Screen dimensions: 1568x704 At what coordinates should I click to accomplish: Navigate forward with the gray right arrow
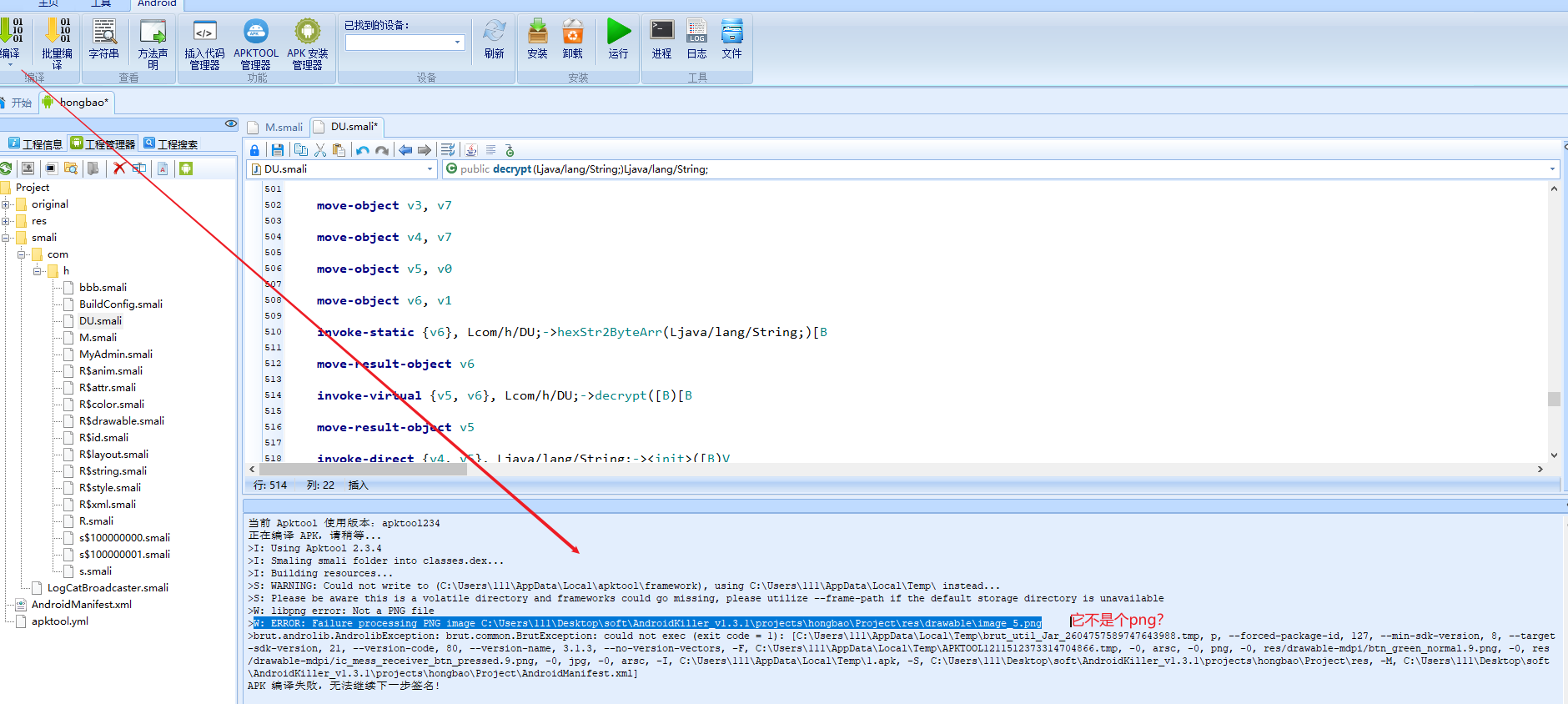(425, 150)
